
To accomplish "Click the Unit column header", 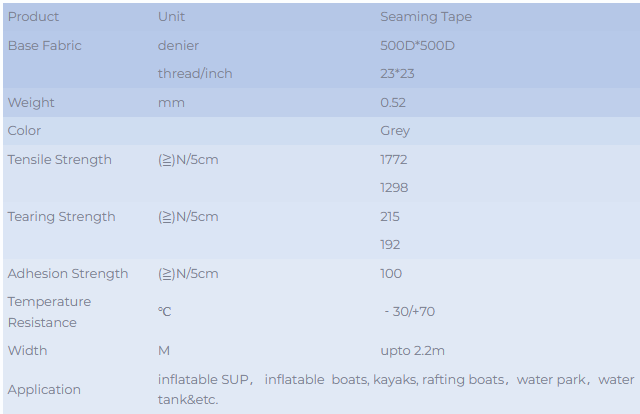I will [171, 17].
